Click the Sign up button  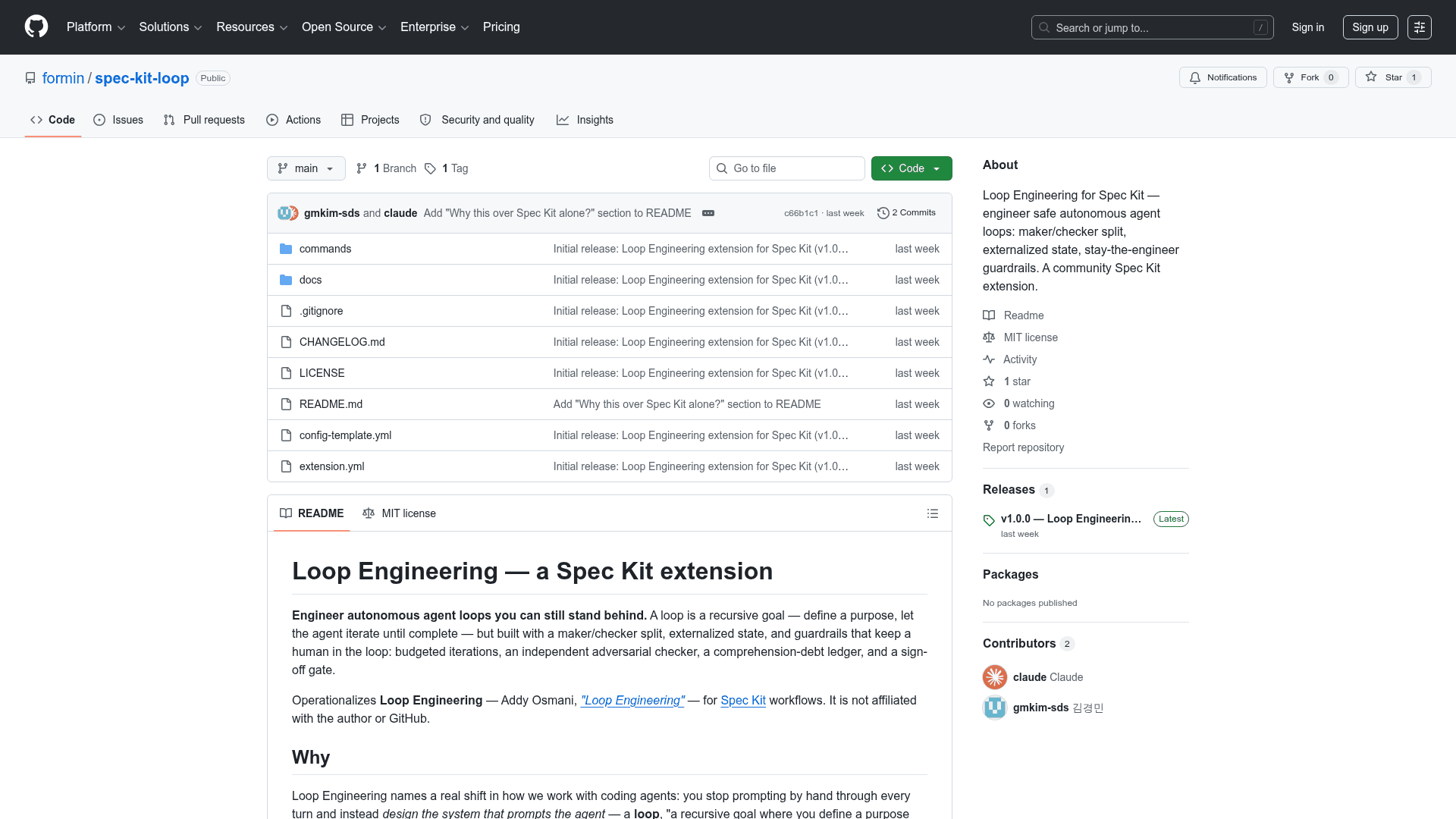click(x=1370, y=27)
